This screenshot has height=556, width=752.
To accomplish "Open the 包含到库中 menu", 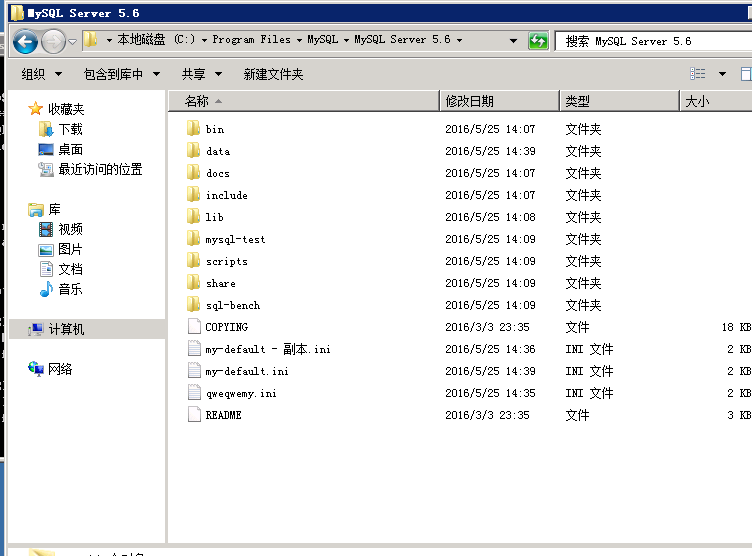I will click(x=122, y=74).
